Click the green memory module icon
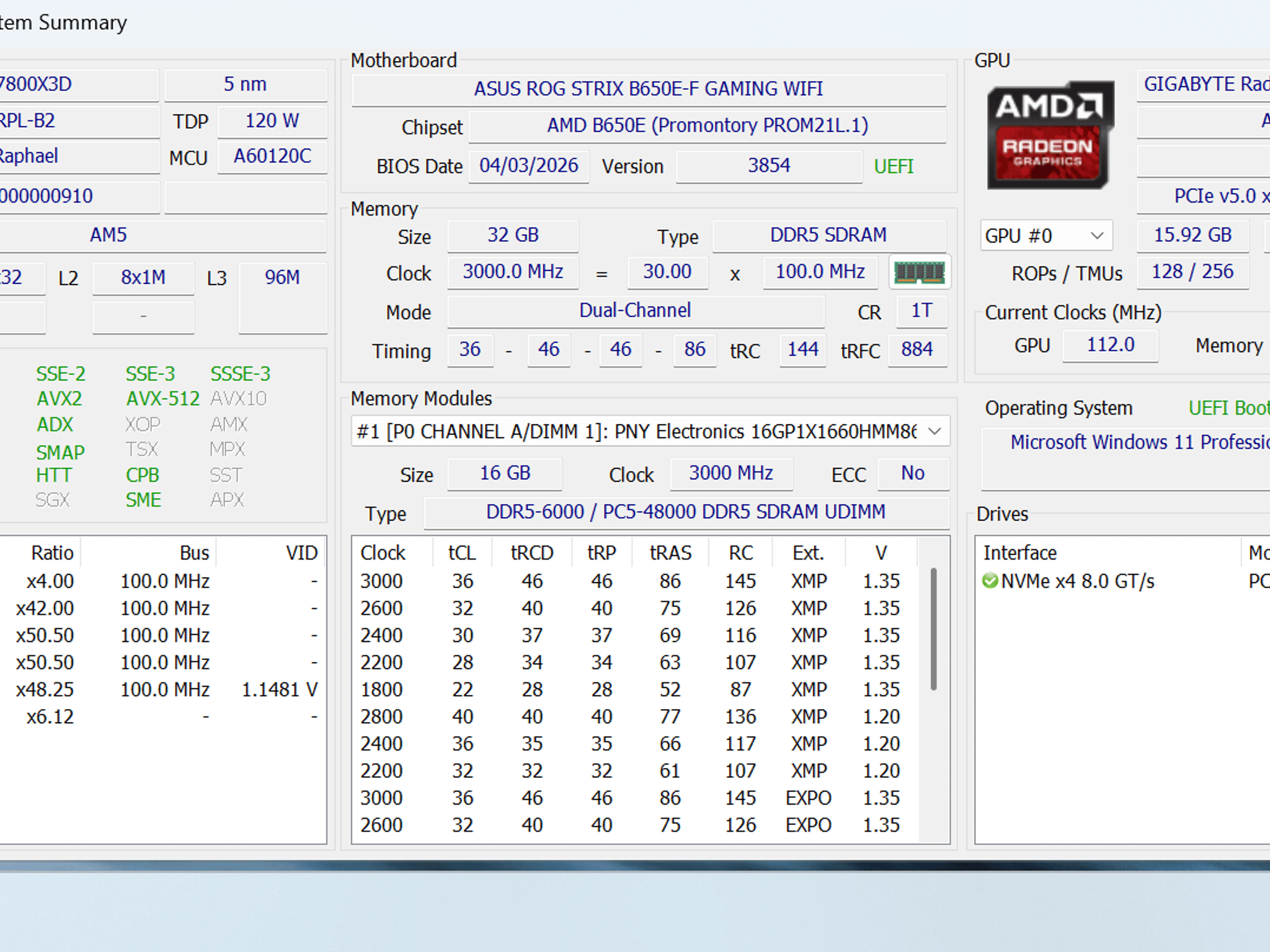The image size is (1270, 952). pos(920,272)
